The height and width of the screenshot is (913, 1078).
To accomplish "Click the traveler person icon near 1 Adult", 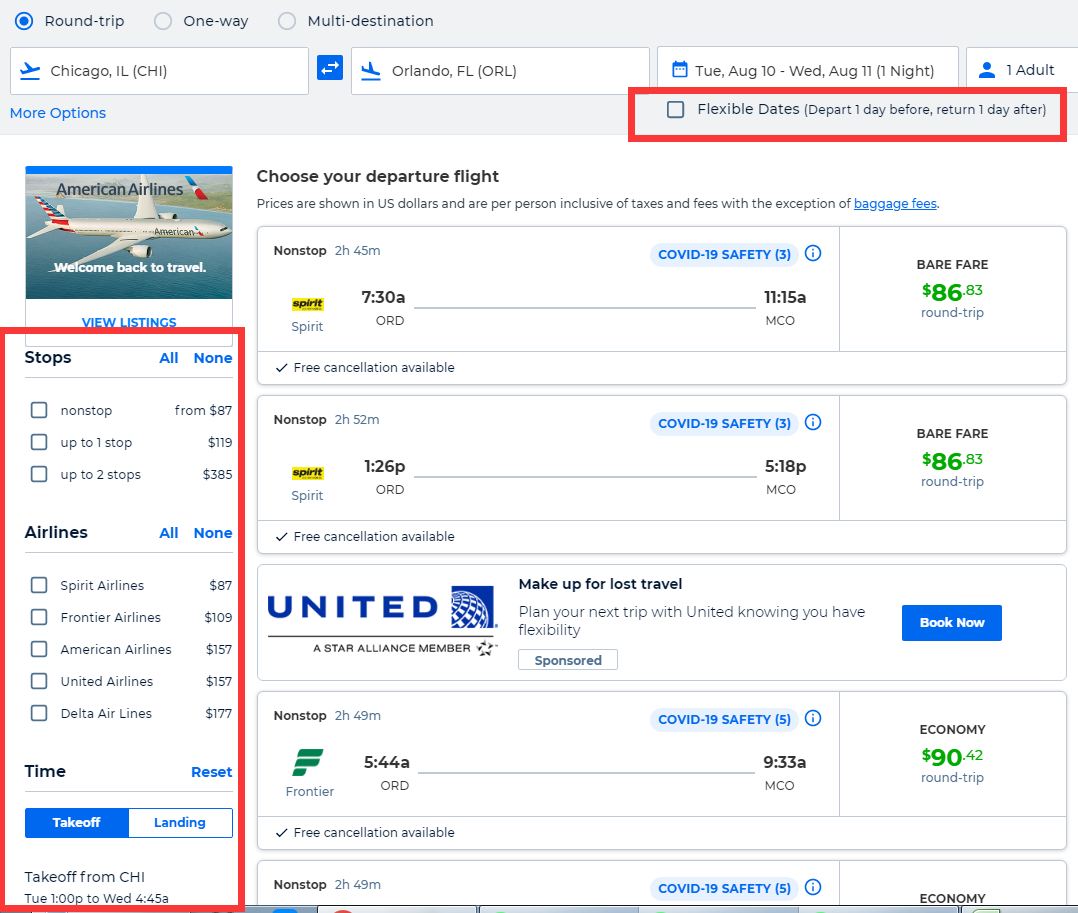I will pyautogui.click(x=988, y=68).
